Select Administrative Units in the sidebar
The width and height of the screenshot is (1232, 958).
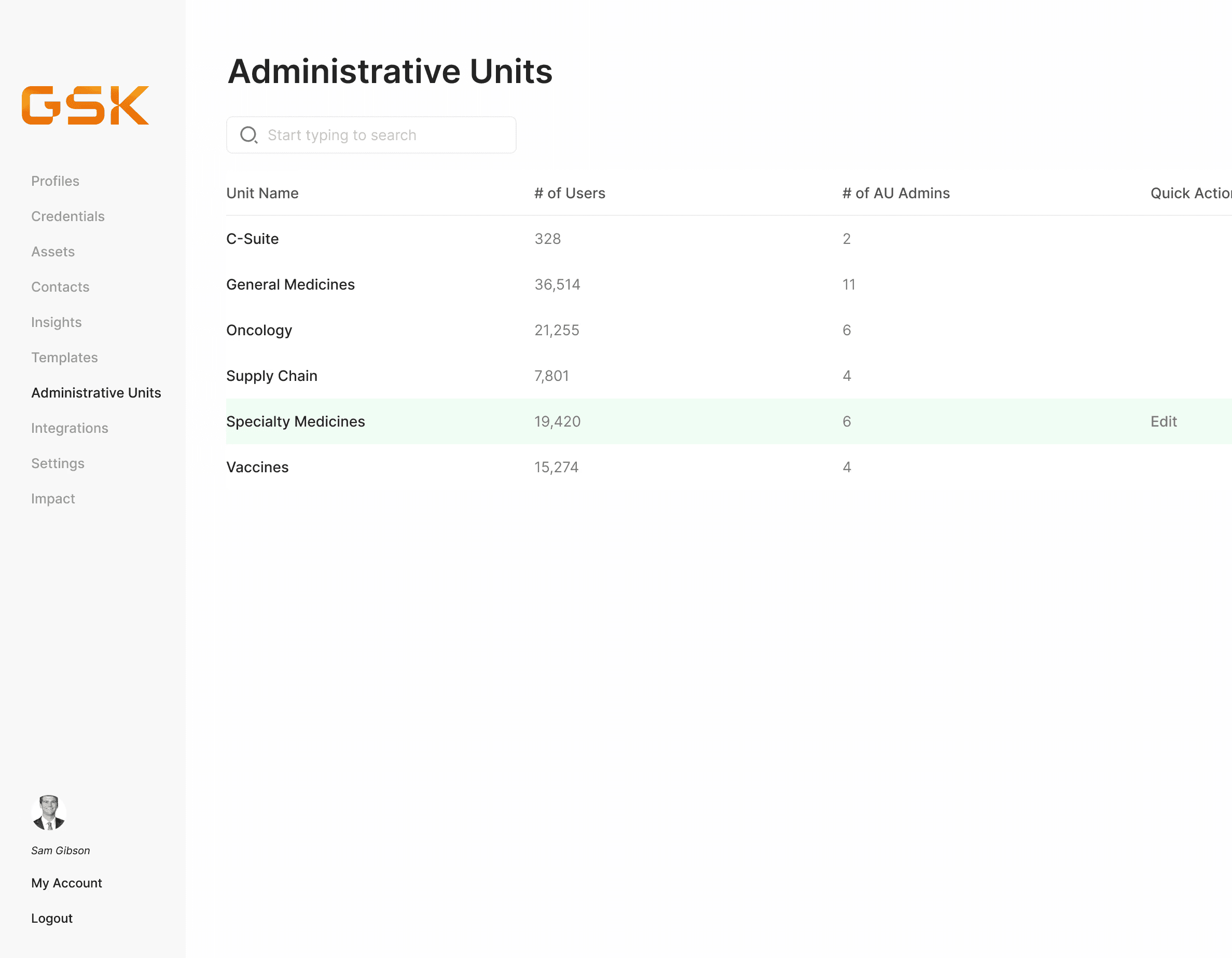point(96,393)
